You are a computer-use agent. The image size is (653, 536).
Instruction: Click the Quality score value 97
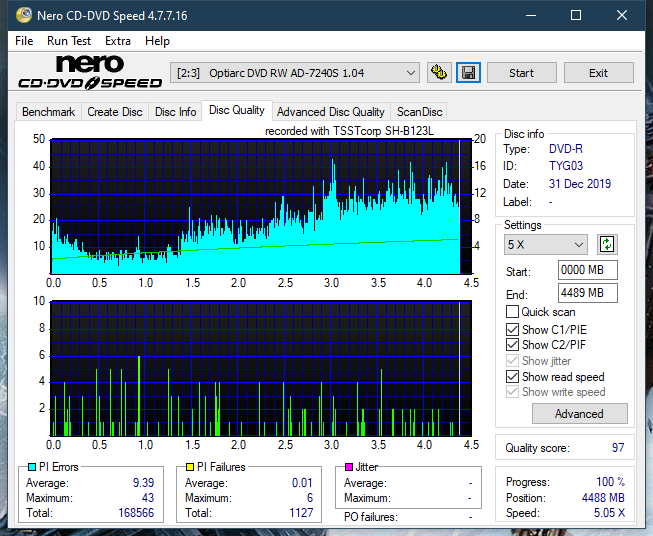[618, 448]
